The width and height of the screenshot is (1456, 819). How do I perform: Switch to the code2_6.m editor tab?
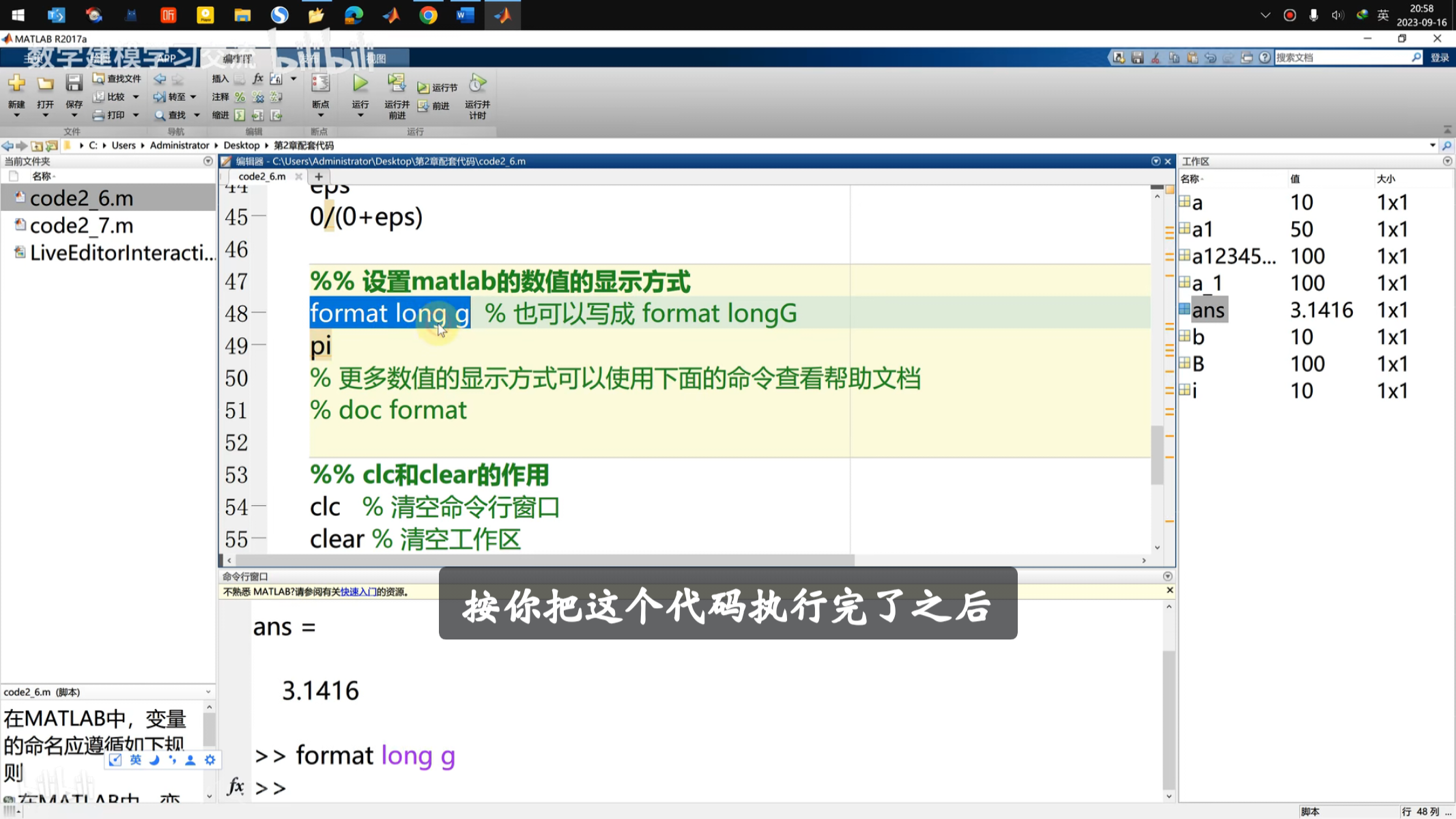[262, 176]
